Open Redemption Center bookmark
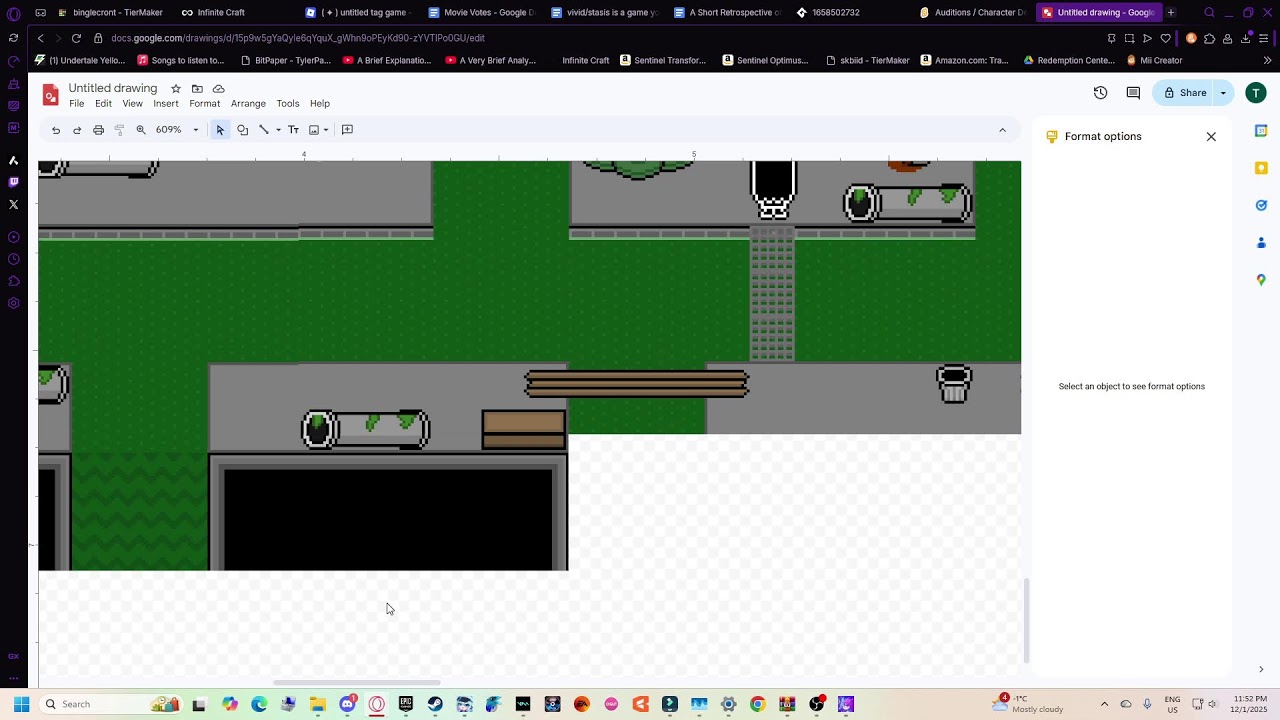1280x720 pixels. tap(1069, 60)
